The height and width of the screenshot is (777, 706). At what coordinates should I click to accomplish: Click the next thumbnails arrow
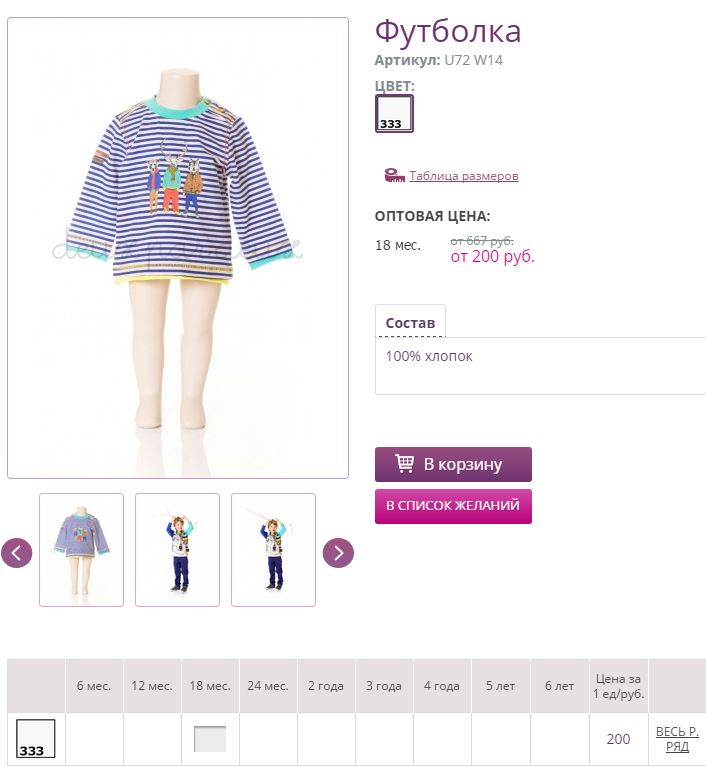click(x=338, y=553)
